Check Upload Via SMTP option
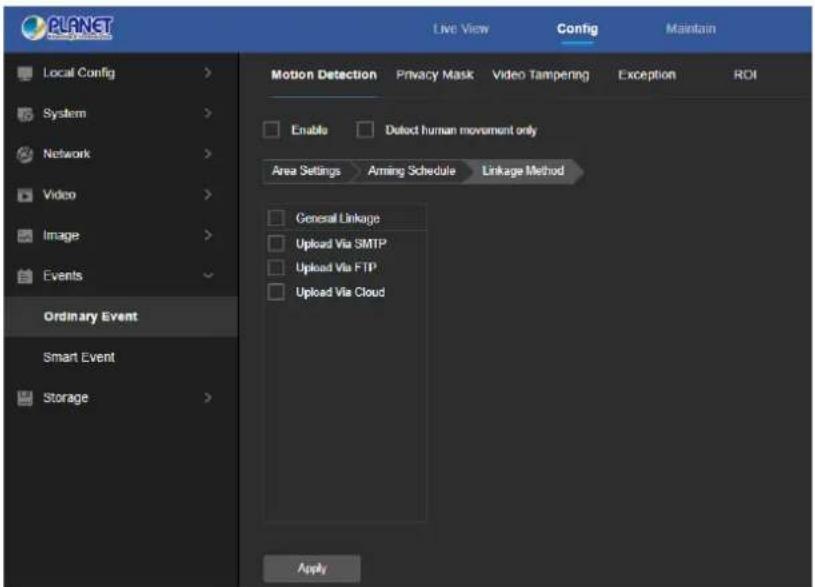 [x=276, y=243]
